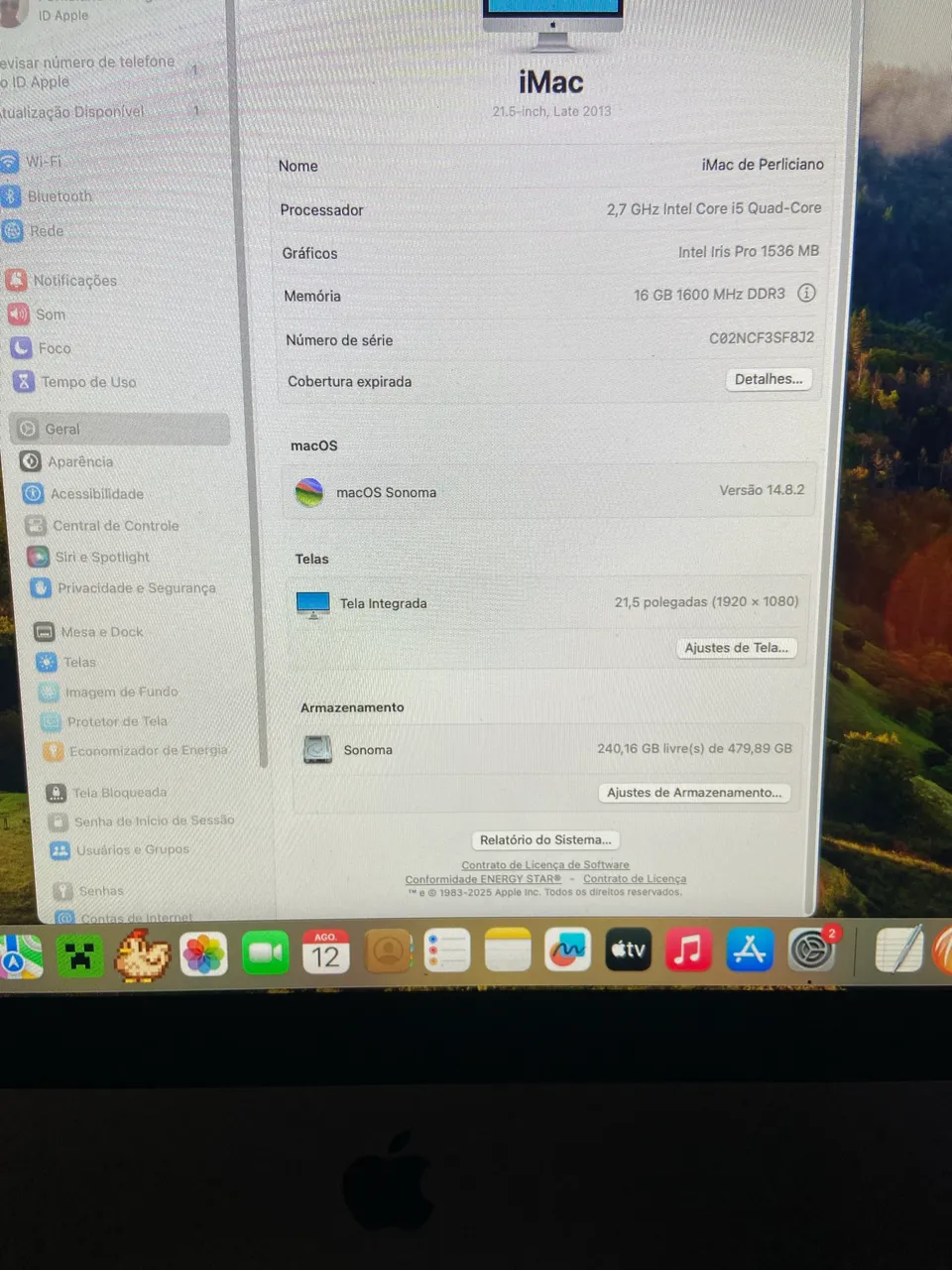Open Photos from the Dock
The width and height of the screenshot is (952, 1270).
[x=203, y=954]
